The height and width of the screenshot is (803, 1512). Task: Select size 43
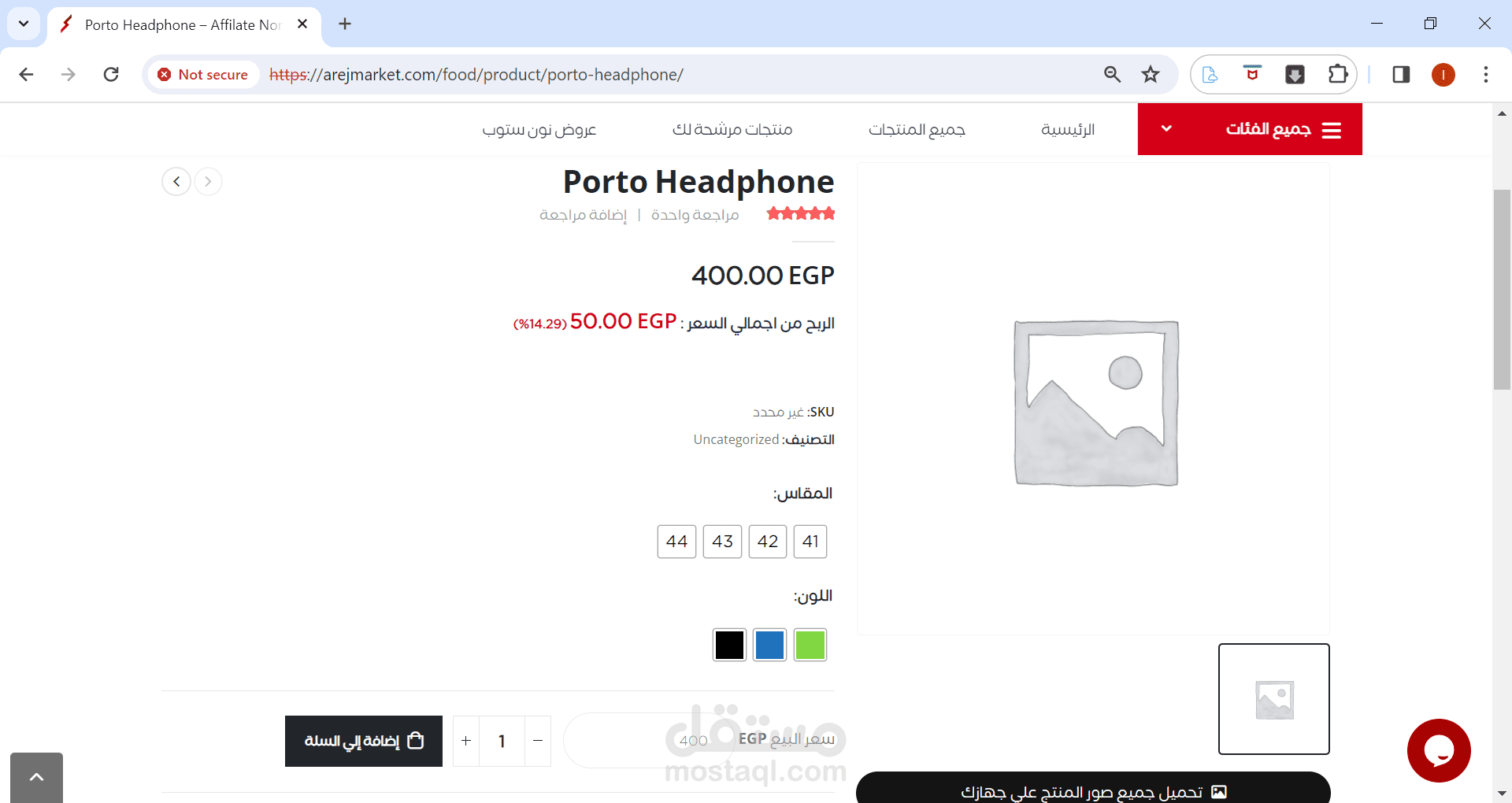pos(722,542)
